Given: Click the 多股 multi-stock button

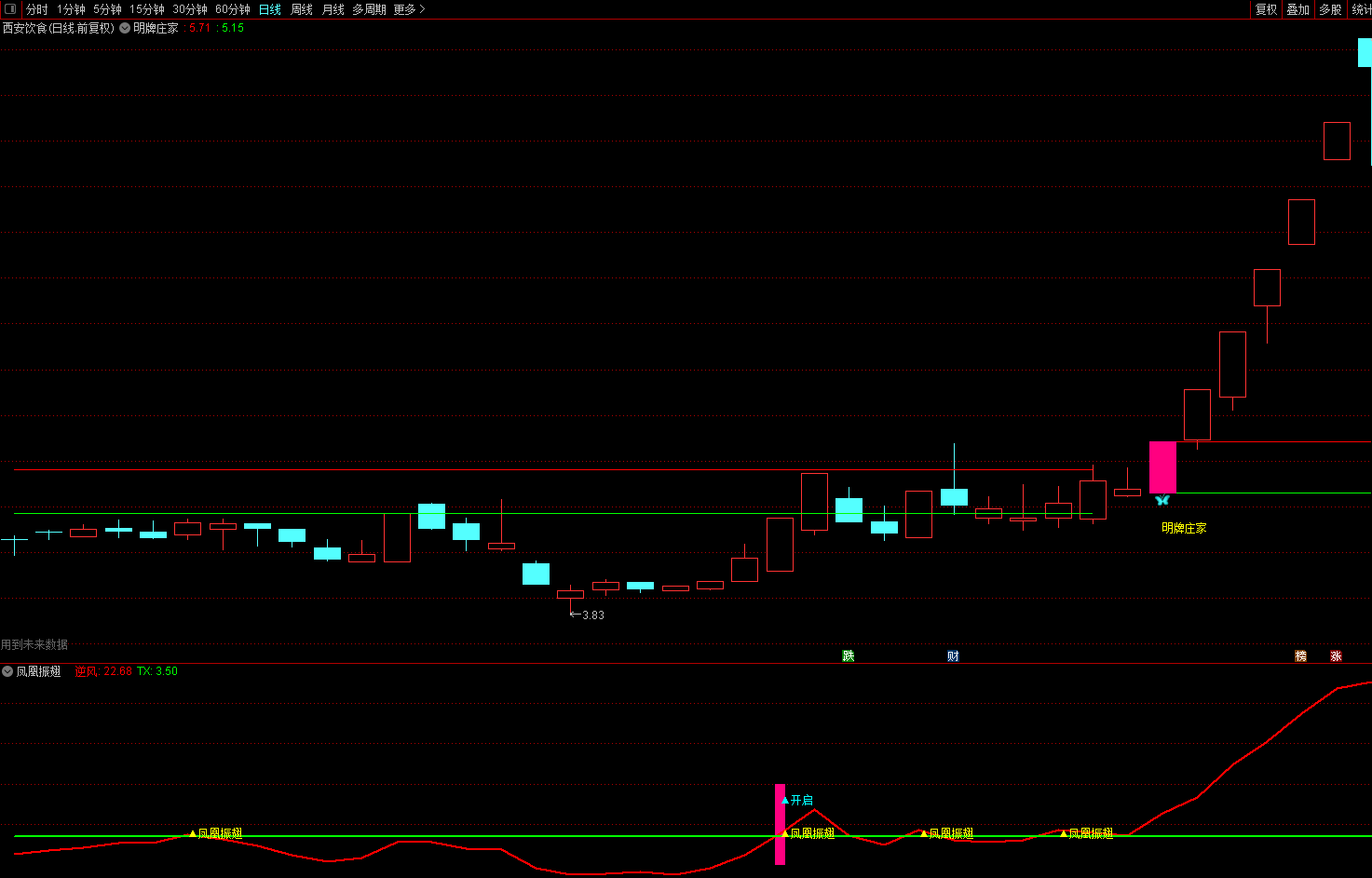Looking at the screenshot, I should click(x=1330, y=9).
